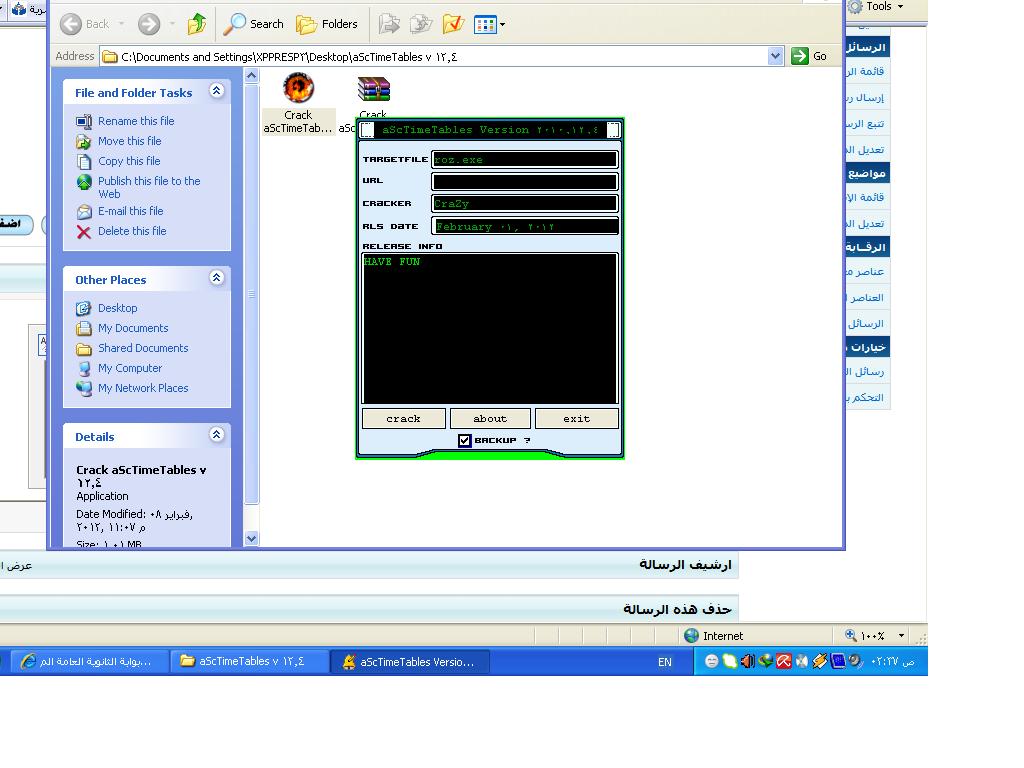Toggle the Backup checkbox
This screenshot has width=1024, height=768.
pos(464,440)
